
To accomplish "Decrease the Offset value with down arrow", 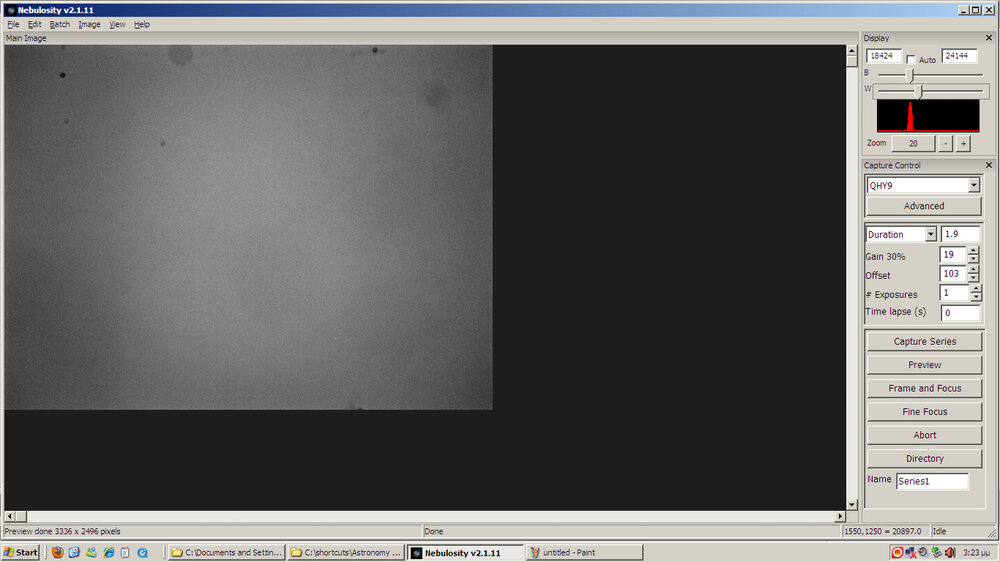I will [973, 278].
